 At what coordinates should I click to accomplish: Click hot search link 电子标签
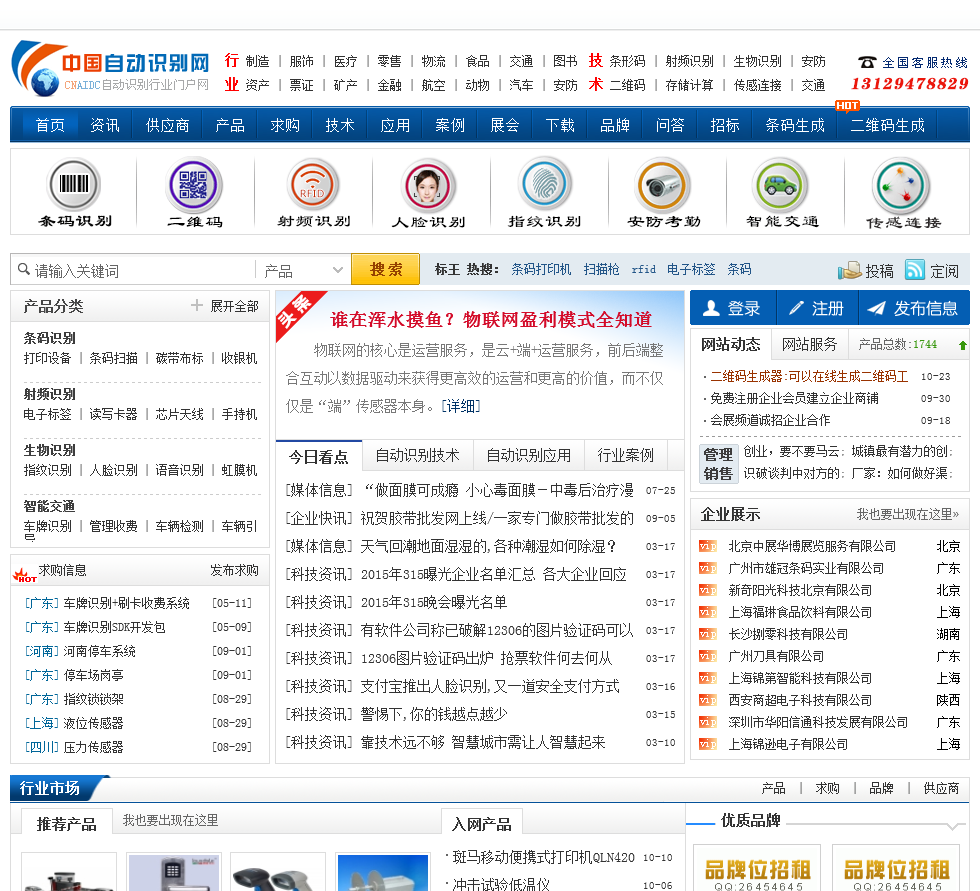[x=691, y=269]
